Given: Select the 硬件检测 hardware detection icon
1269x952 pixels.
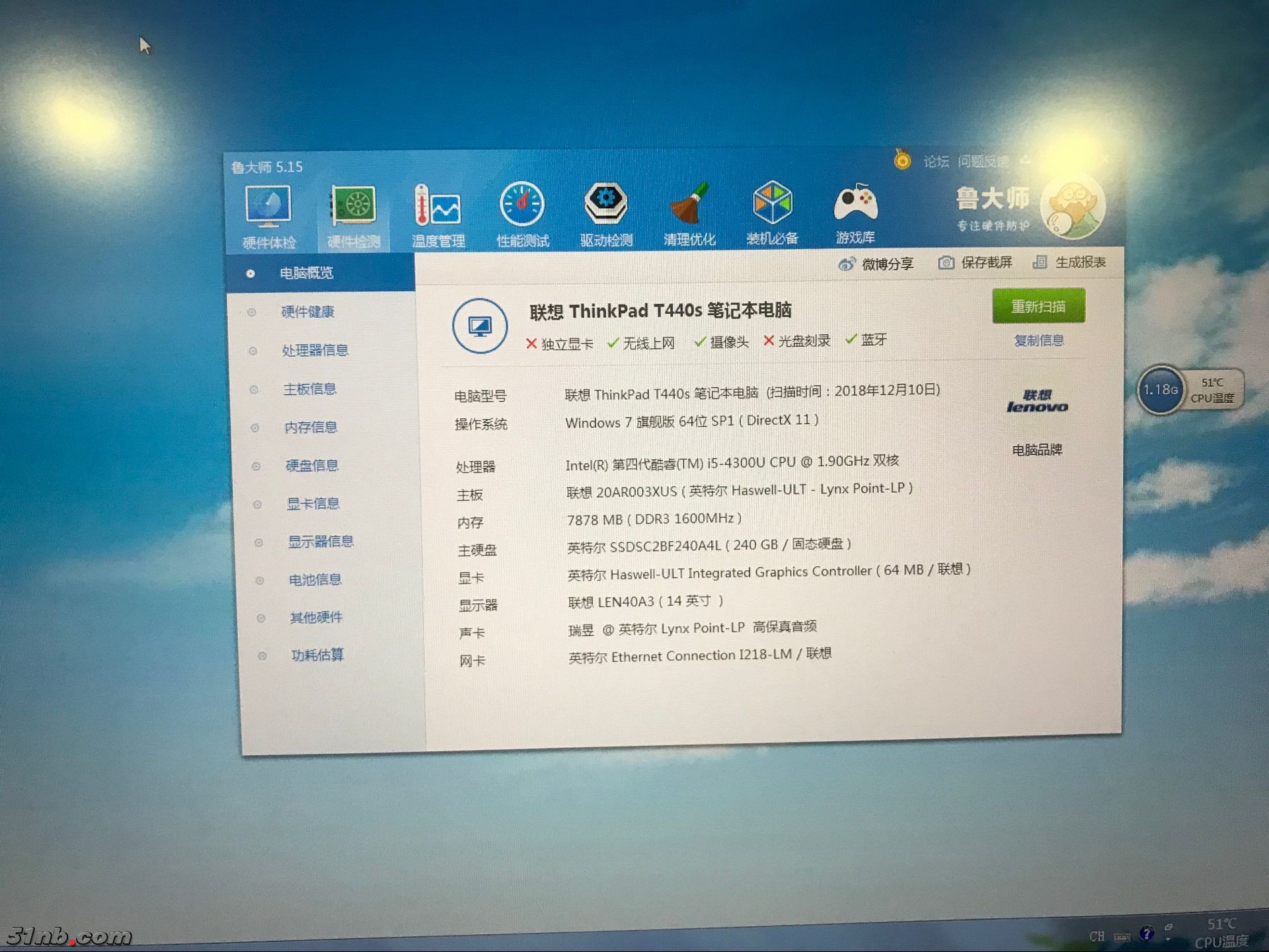Looking at the screenshot, I should 354,207.
